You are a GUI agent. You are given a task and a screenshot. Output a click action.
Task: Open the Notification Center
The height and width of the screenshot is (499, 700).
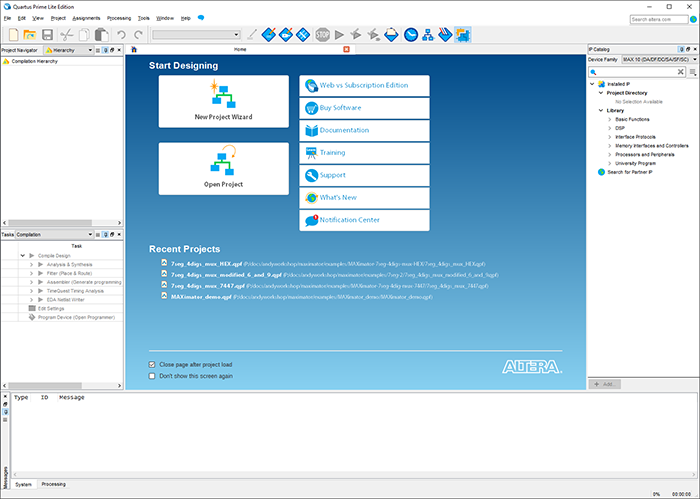coord(364,220)
